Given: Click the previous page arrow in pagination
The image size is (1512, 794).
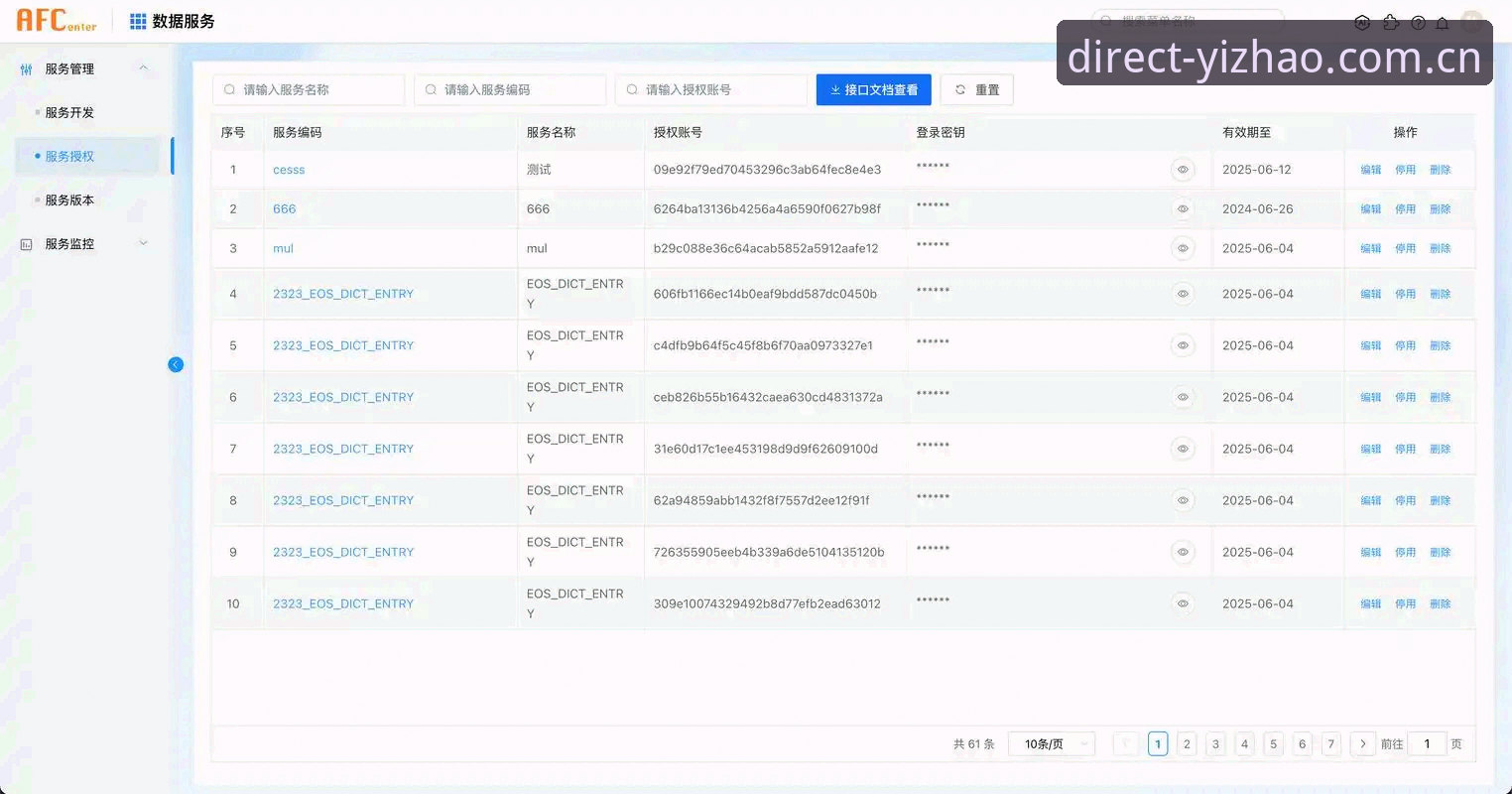Looking at the screenshot, I should pyautogui.click(x=1125, y=743).
